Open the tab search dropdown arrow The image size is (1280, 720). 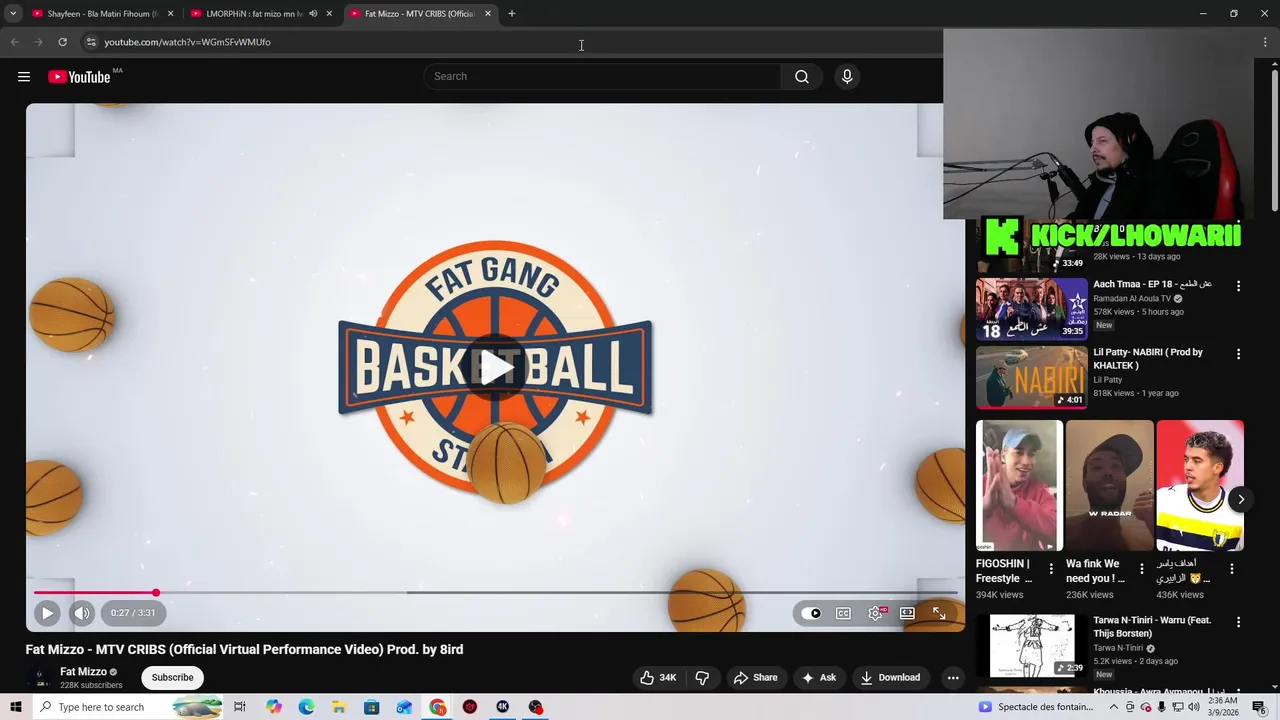tap(13, 14)
